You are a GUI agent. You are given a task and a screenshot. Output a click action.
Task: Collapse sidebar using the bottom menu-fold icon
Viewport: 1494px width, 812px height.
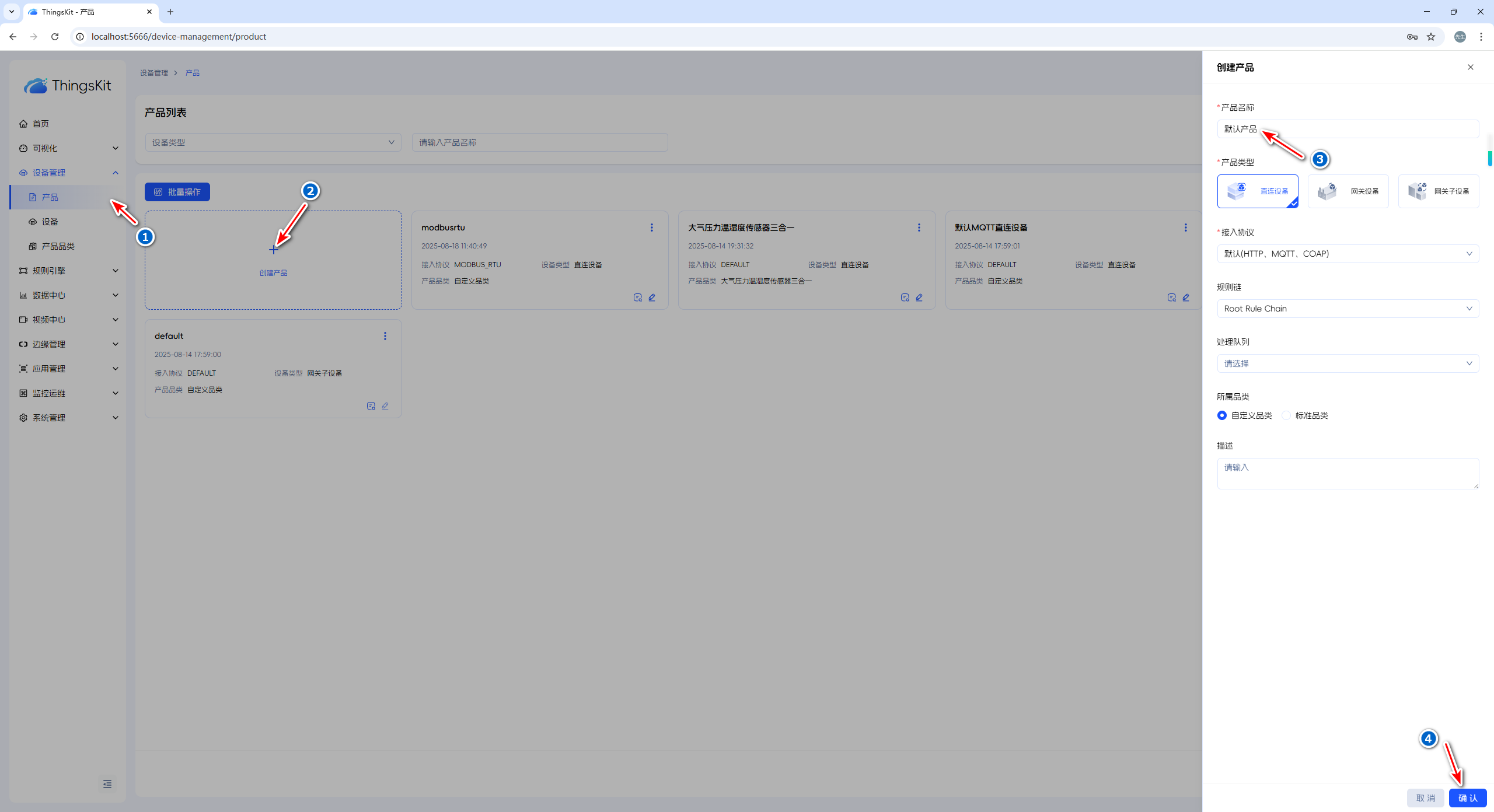107,784
